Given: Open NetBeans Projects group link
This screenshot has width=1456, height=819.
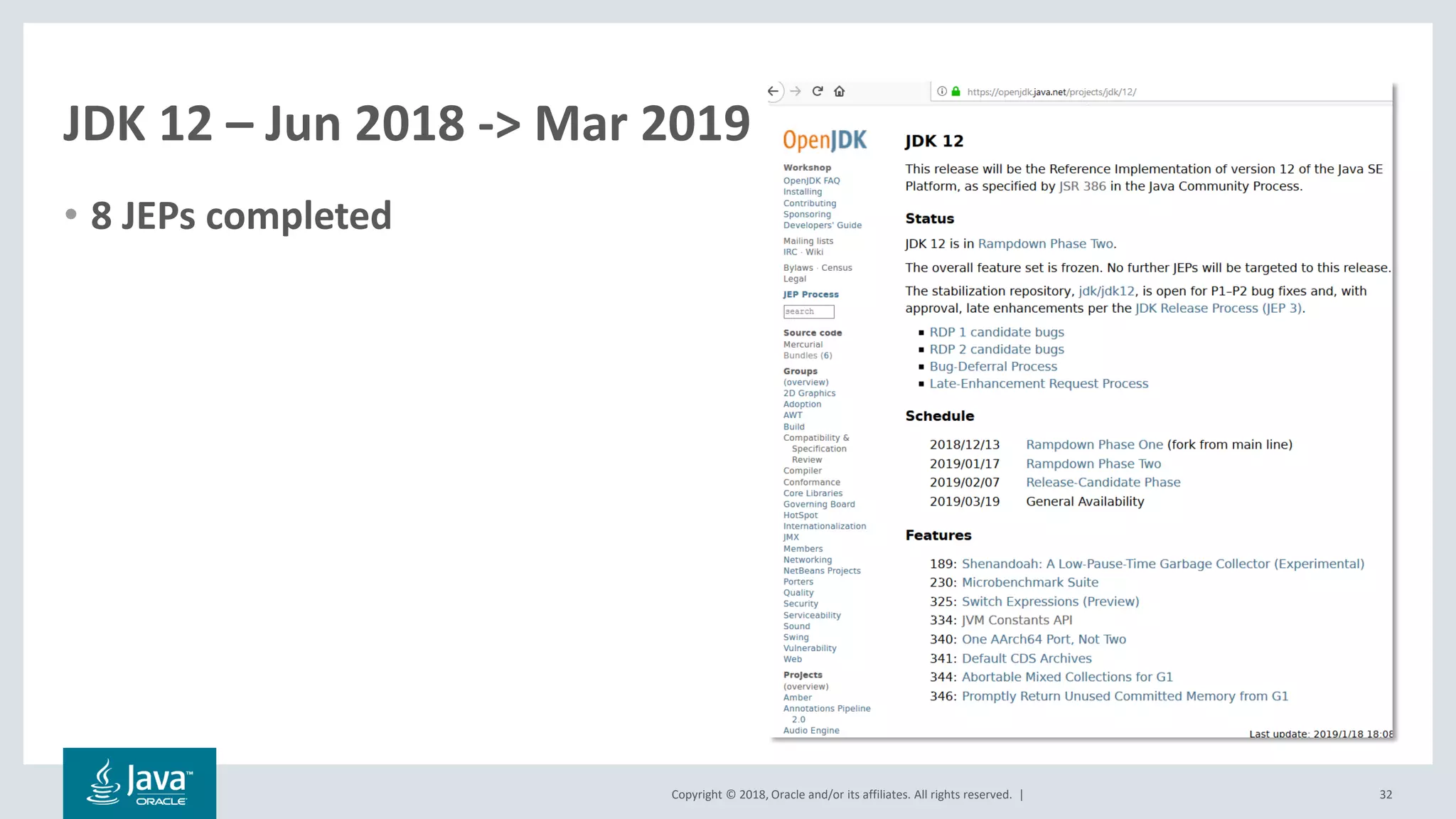Looking at the screenshot, I should 822,571.
